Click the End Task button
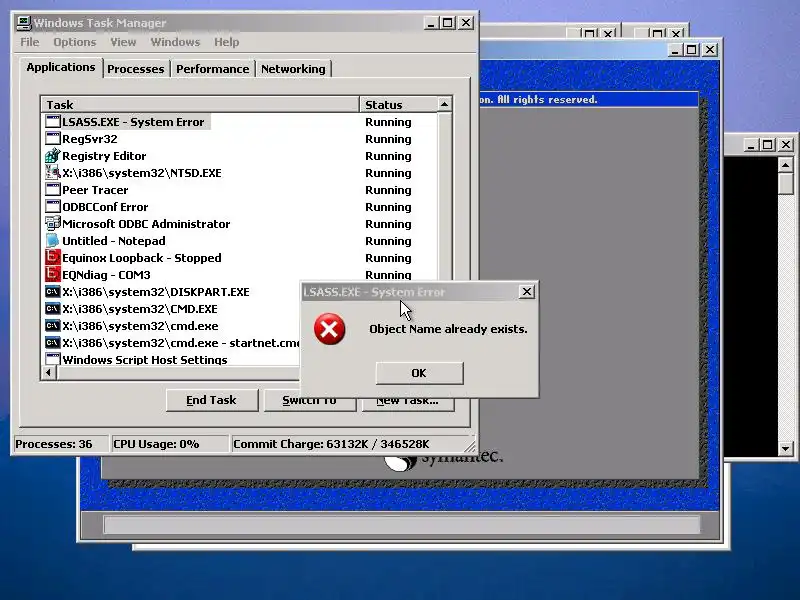This screenshot has height=600, width=800. point(212,400)
